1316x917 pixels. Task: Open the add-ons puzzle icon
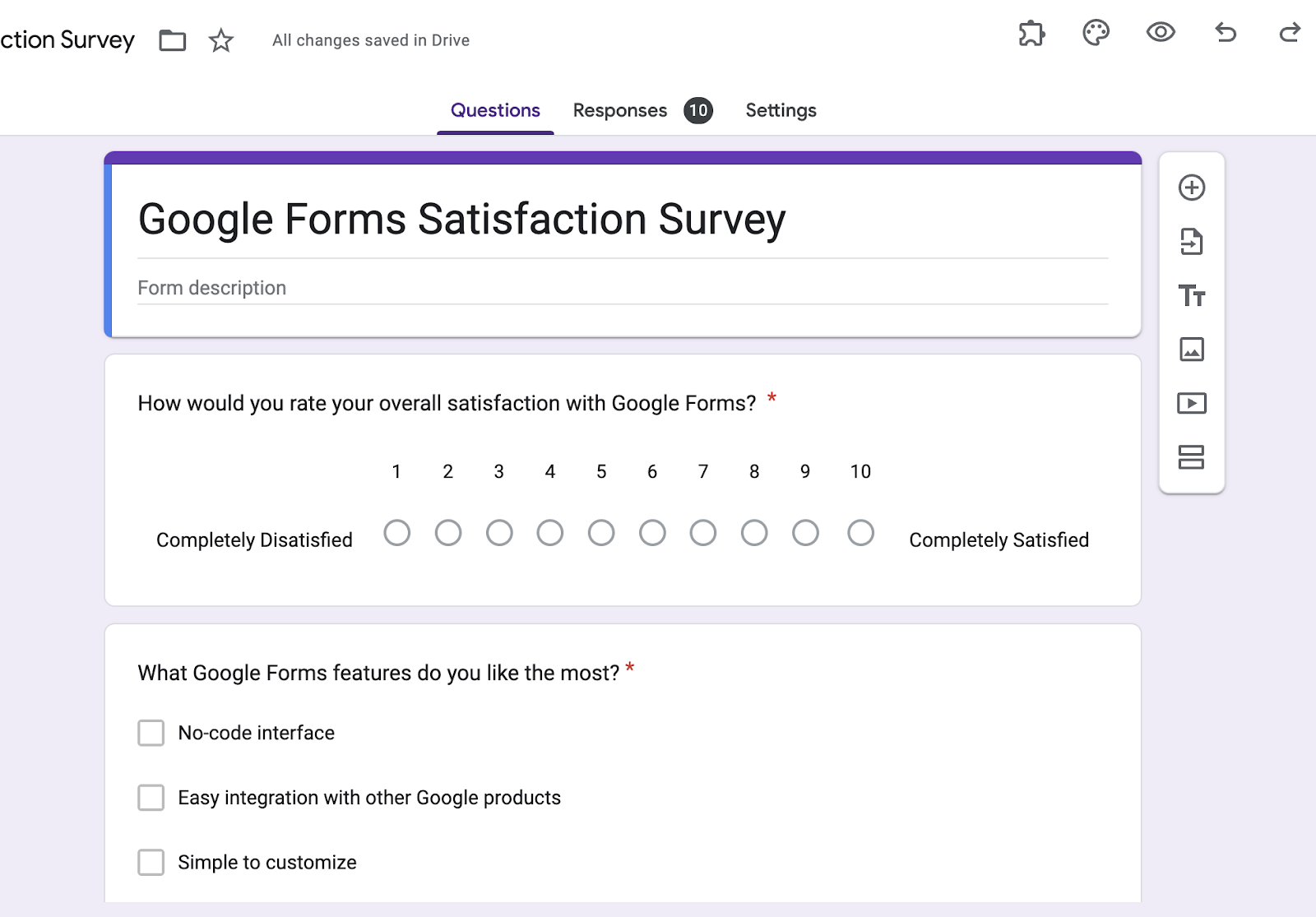coord(1031,34)
